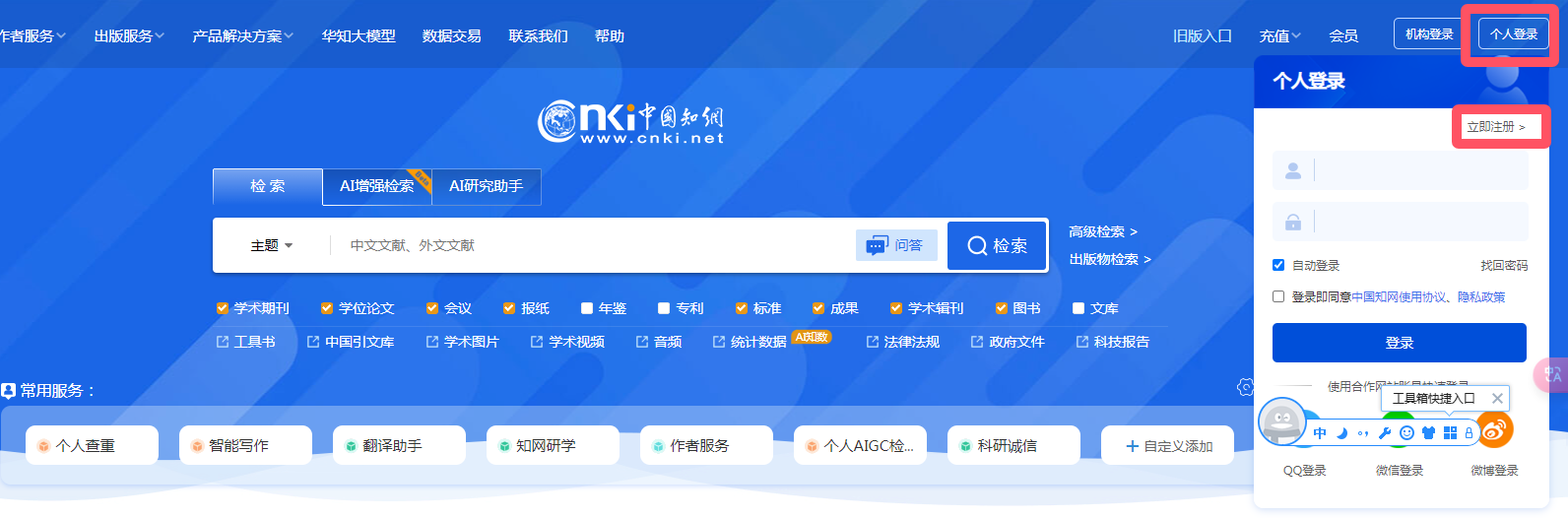Click the translate floating icon at right edge
Image resolution: width=1568 pixels, height=518 pixels.
tap(1552, 375)
